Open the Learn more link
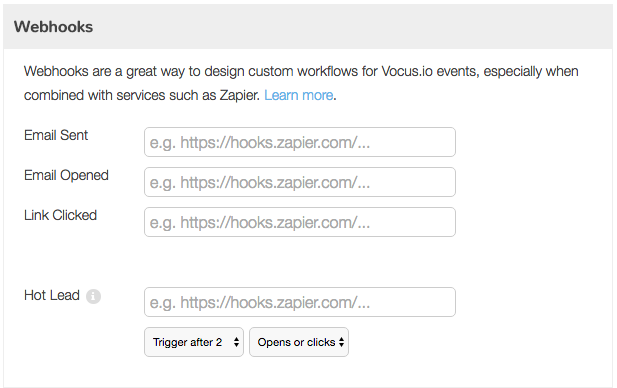The height and width of the screenshot is (388, 617). point(299,95)
